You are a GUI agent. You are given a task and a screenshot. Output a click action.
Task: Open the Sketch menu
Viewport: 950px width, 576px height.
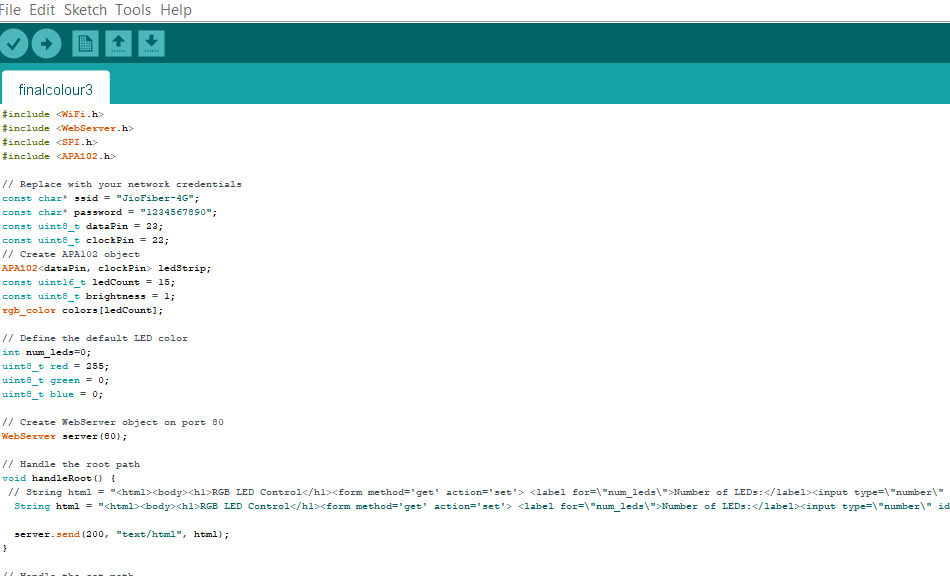click(85, 10)
